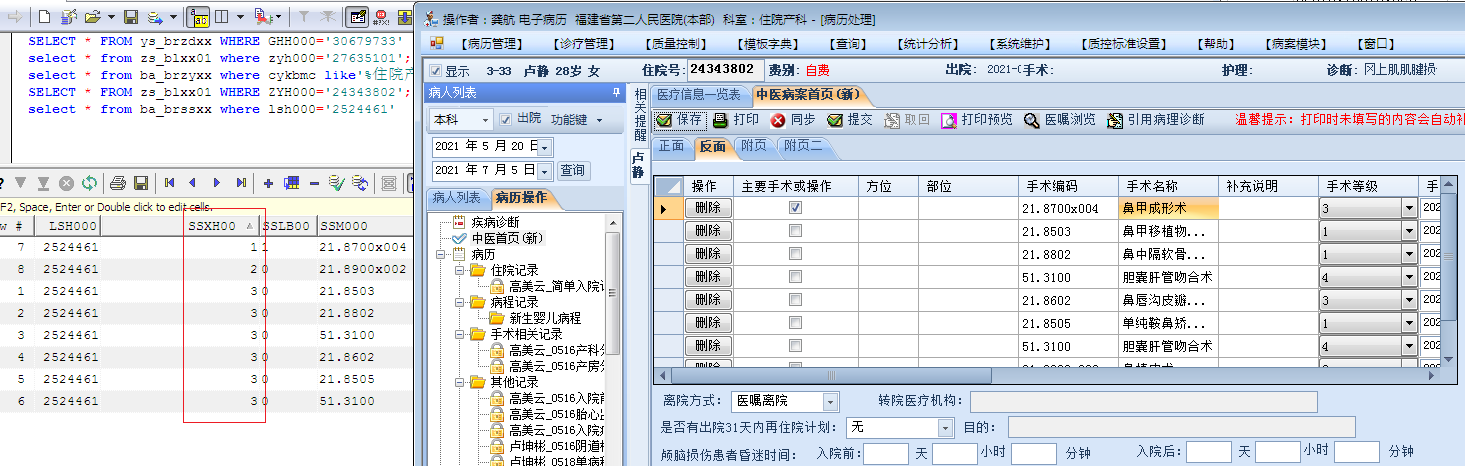Check main-surgery box for 鼻甲移植物 row
Image resolution: width=1465 pixels, height=466 pixels.
tap(795, 231)
